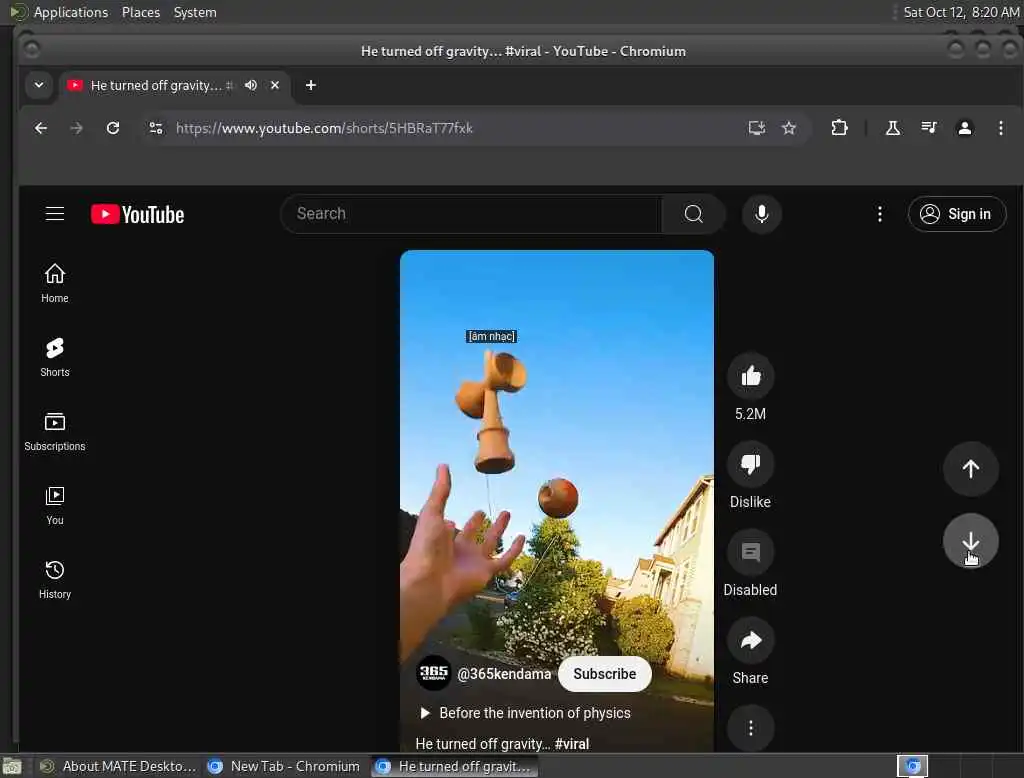
Task: Switch to New Tab - Chromium taskbar window
Action: (283, 766)
